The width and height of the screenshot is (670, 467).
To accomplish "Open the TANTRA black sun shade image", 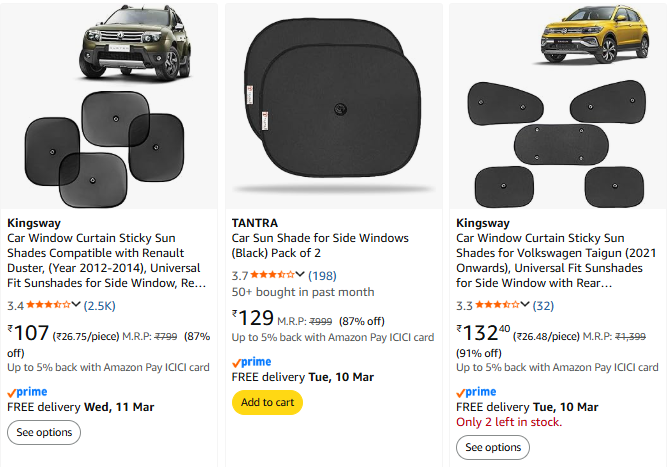I will pos(334,103).
